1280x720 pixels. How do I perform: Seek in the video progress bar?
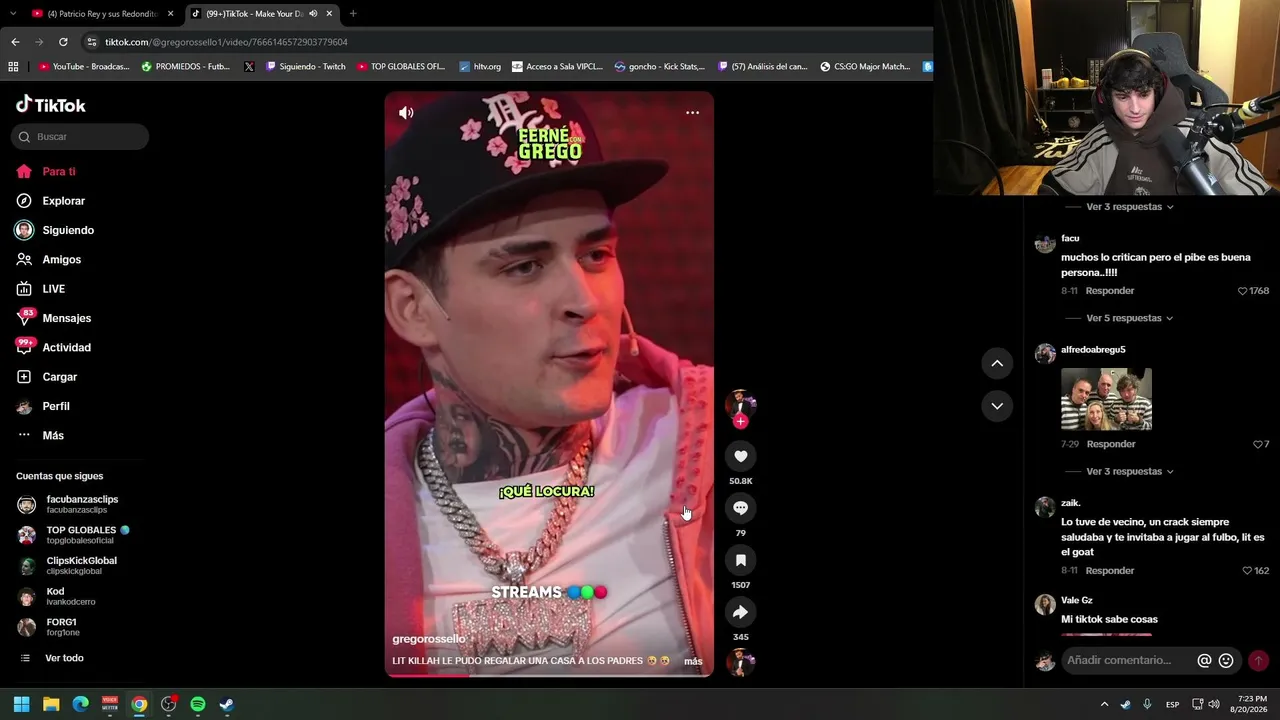click(549, 675)
